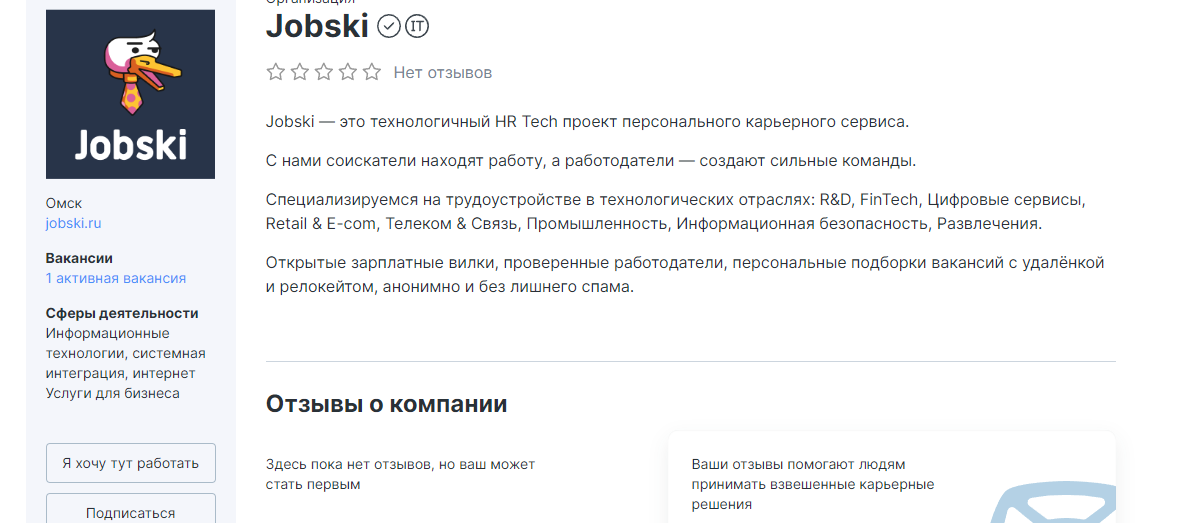Visit the jobski.ru website link
Viewport: 1178px width, 523px height.
pyautogui.click(x=73, y=223)
